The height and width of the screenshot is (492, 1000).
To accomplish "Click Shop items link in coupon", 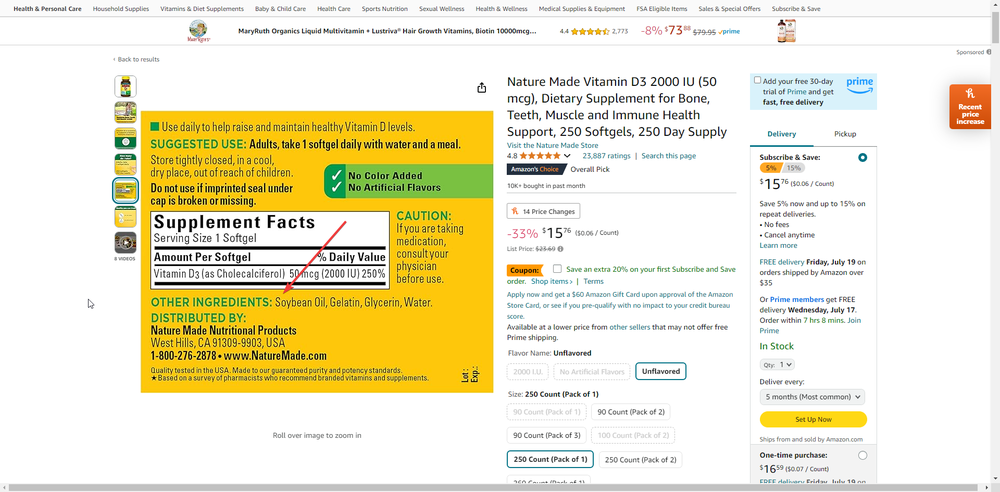I will coord(552,281).
